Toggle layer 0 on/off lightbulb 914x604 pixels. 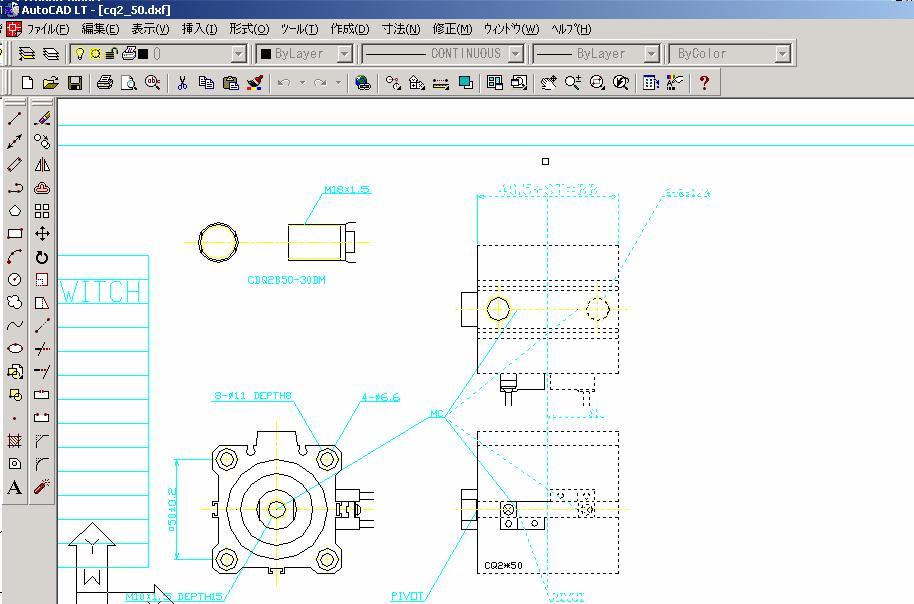pos(80,54)
